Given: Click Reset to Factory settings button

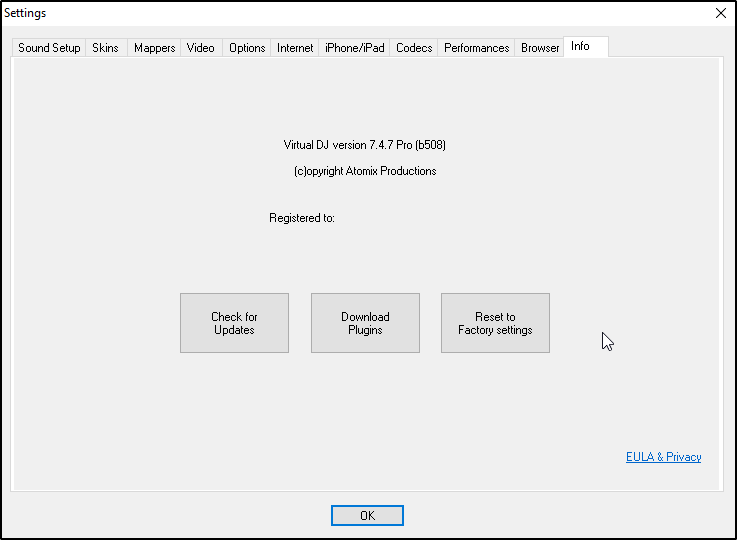Looking at the screenshot, I should coord(495,323).
